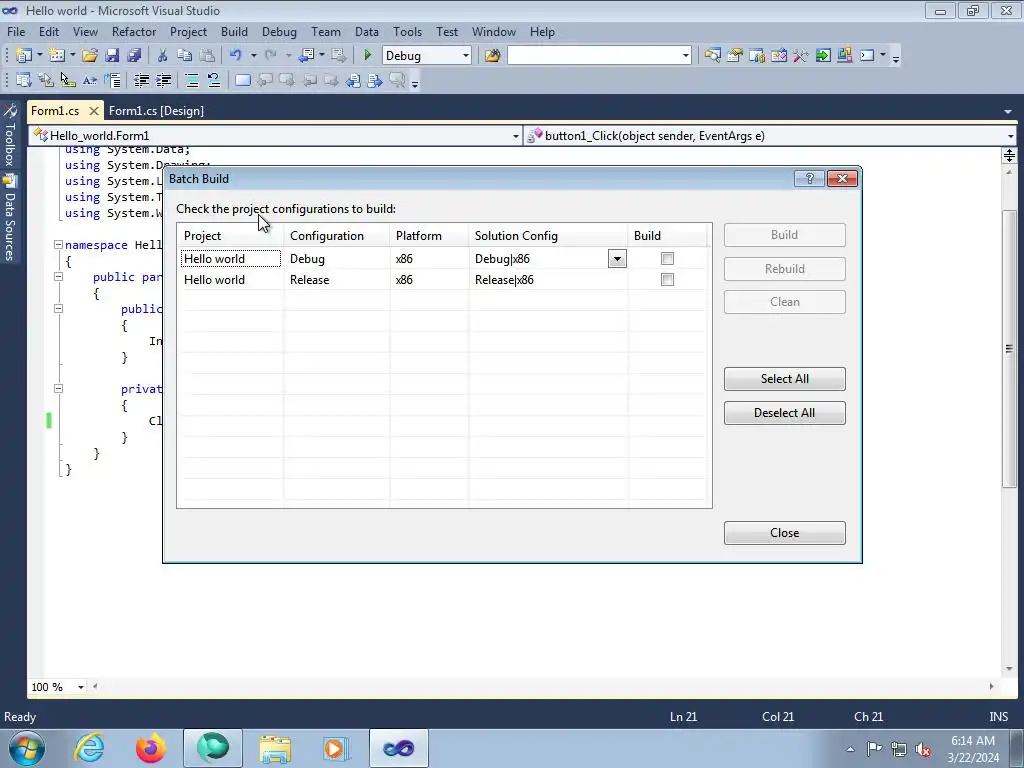Viewport: 1024px width, 768px height.
Task: Click the green arrow Start Page icon
Action: [x=823, y=56]
